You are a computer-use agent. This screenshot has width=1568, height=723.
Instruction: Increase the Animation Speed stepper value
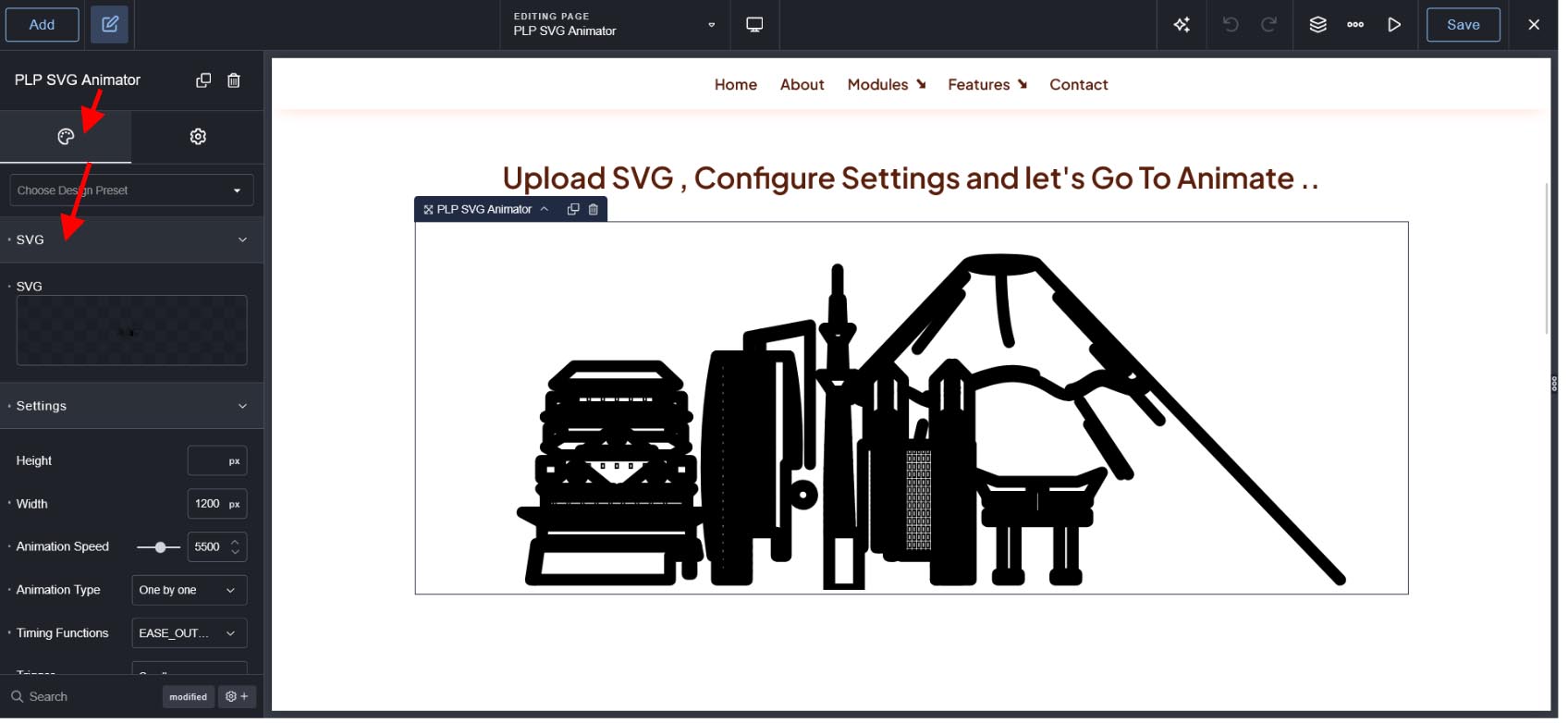point(236,542)
